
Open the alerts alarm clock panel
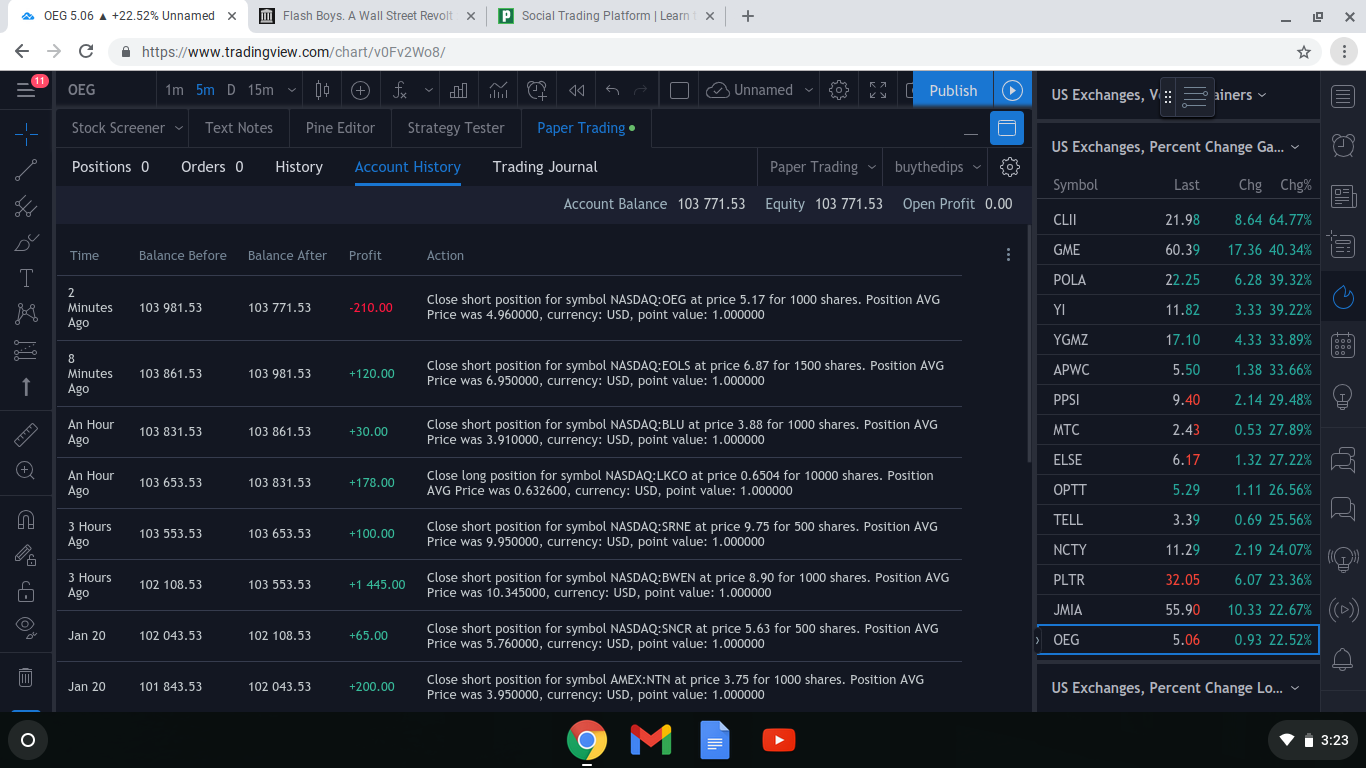click(1343, 146)
